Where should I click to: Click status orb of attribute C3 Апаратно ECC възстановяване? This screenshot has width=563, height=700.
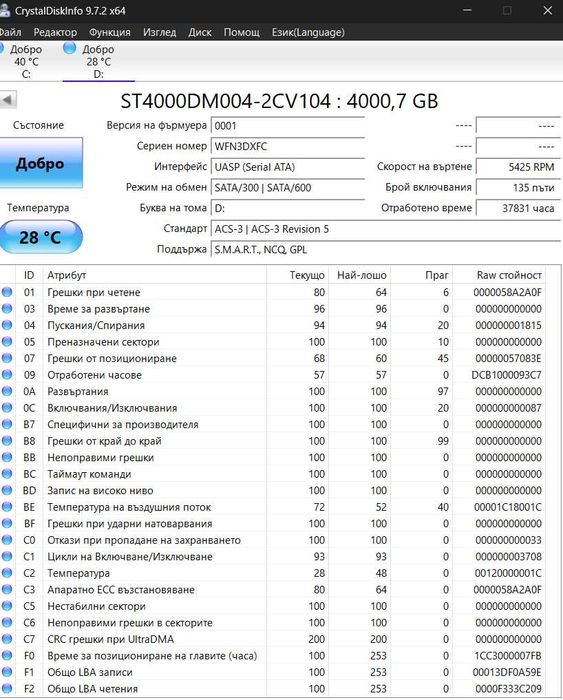(7, 589)
